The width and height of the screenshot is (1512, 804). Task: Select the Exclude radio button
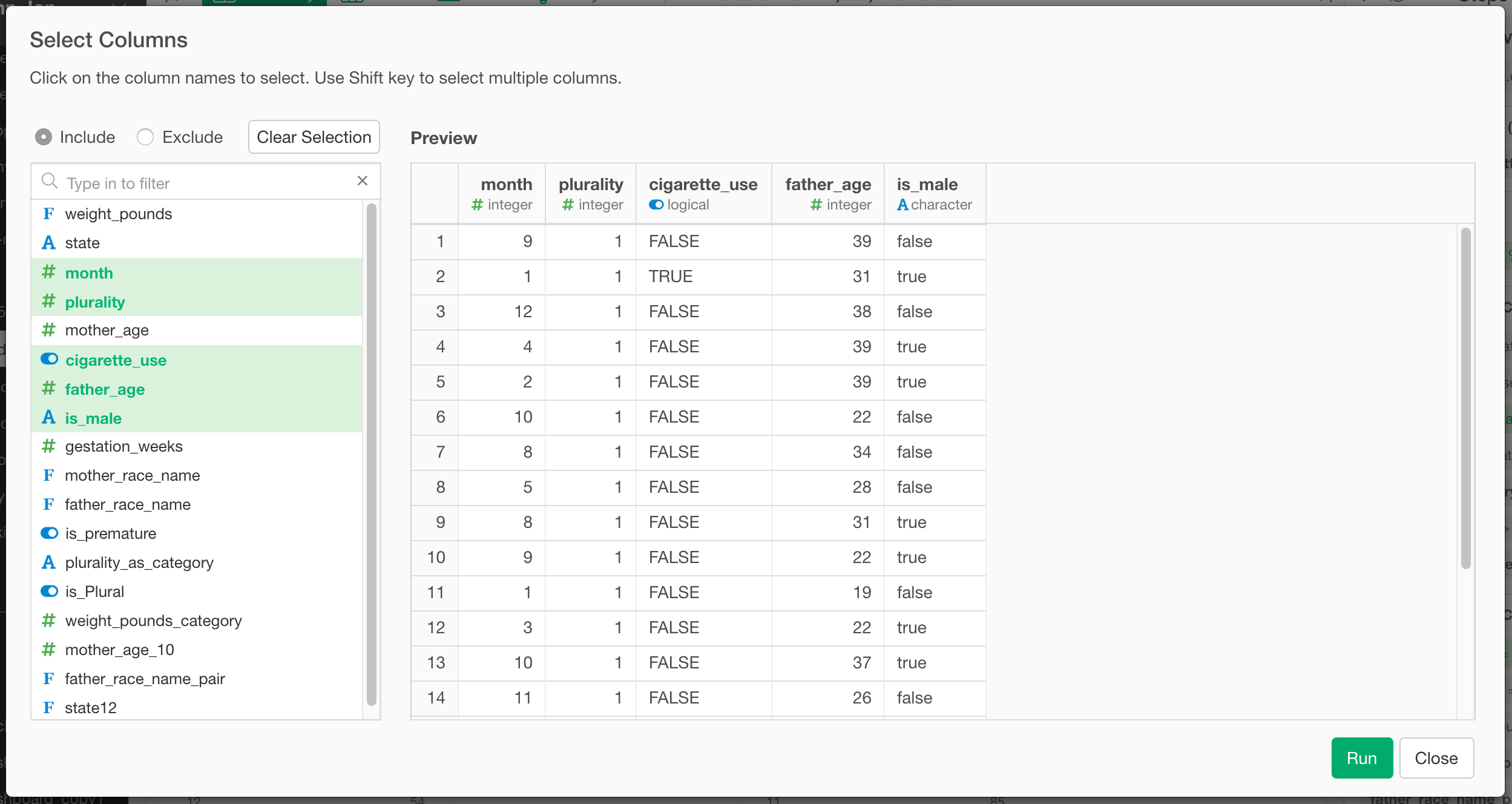pos(145,137)
